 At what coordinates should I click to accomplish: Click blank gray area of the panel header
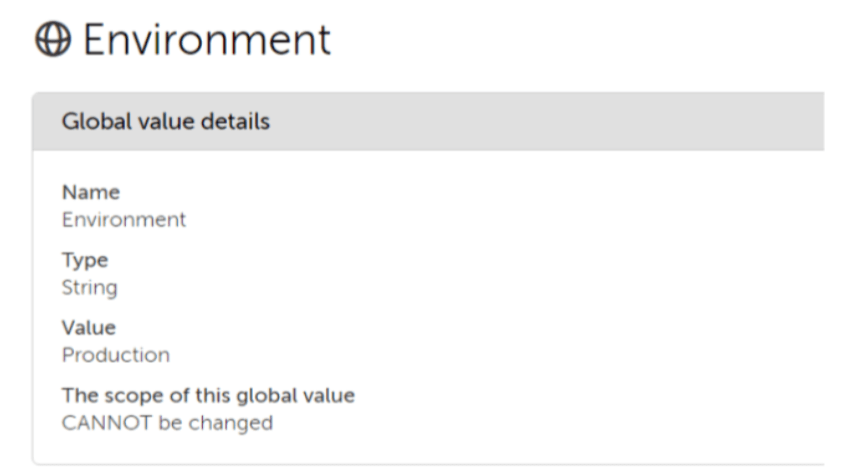(545, 121)
